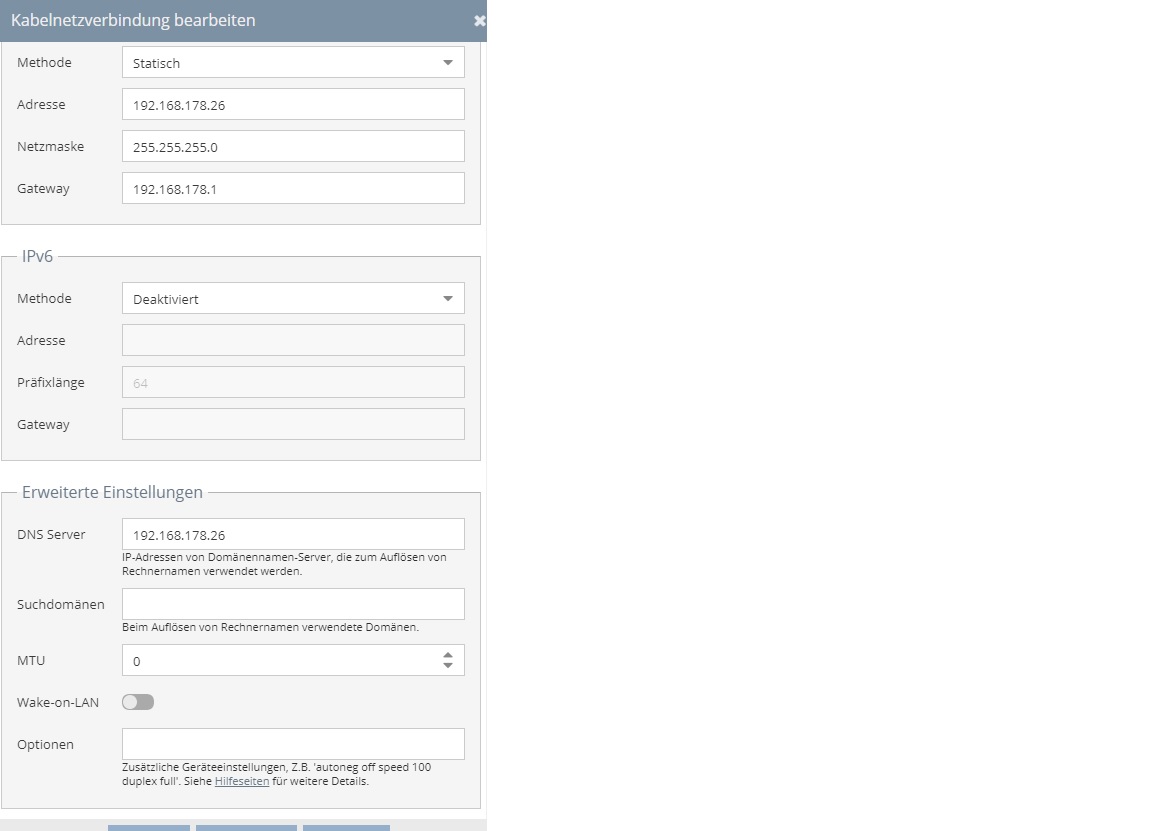The height and width of the screenshot is (831, 1152).
Task: Click the 'Beim Auflösen von Rechnernamen' hint text
Action: coord(270,627)
